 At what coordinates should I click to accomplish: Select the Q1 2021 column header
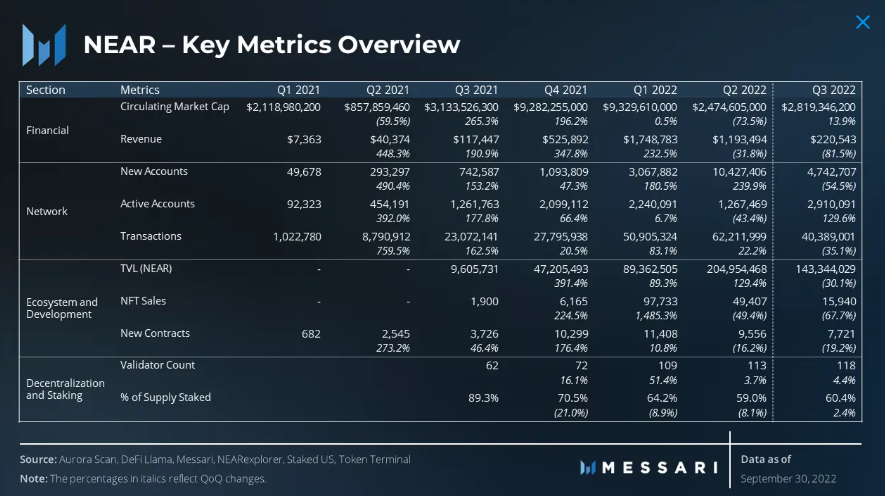[x=298, y=90]
